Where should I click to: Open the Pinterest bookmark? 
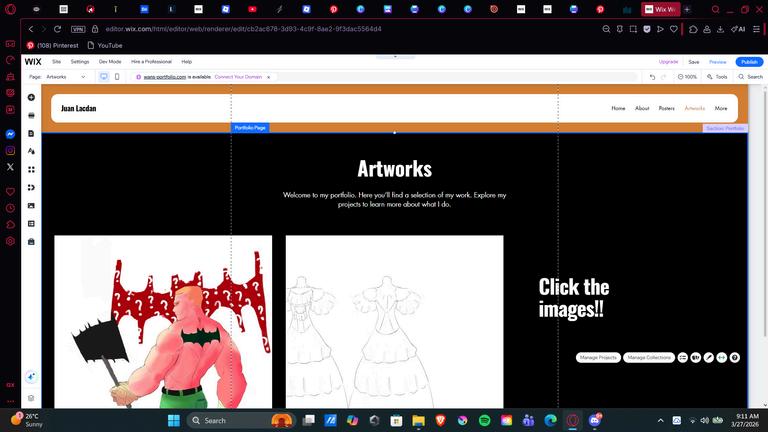[x=53, y=45]
